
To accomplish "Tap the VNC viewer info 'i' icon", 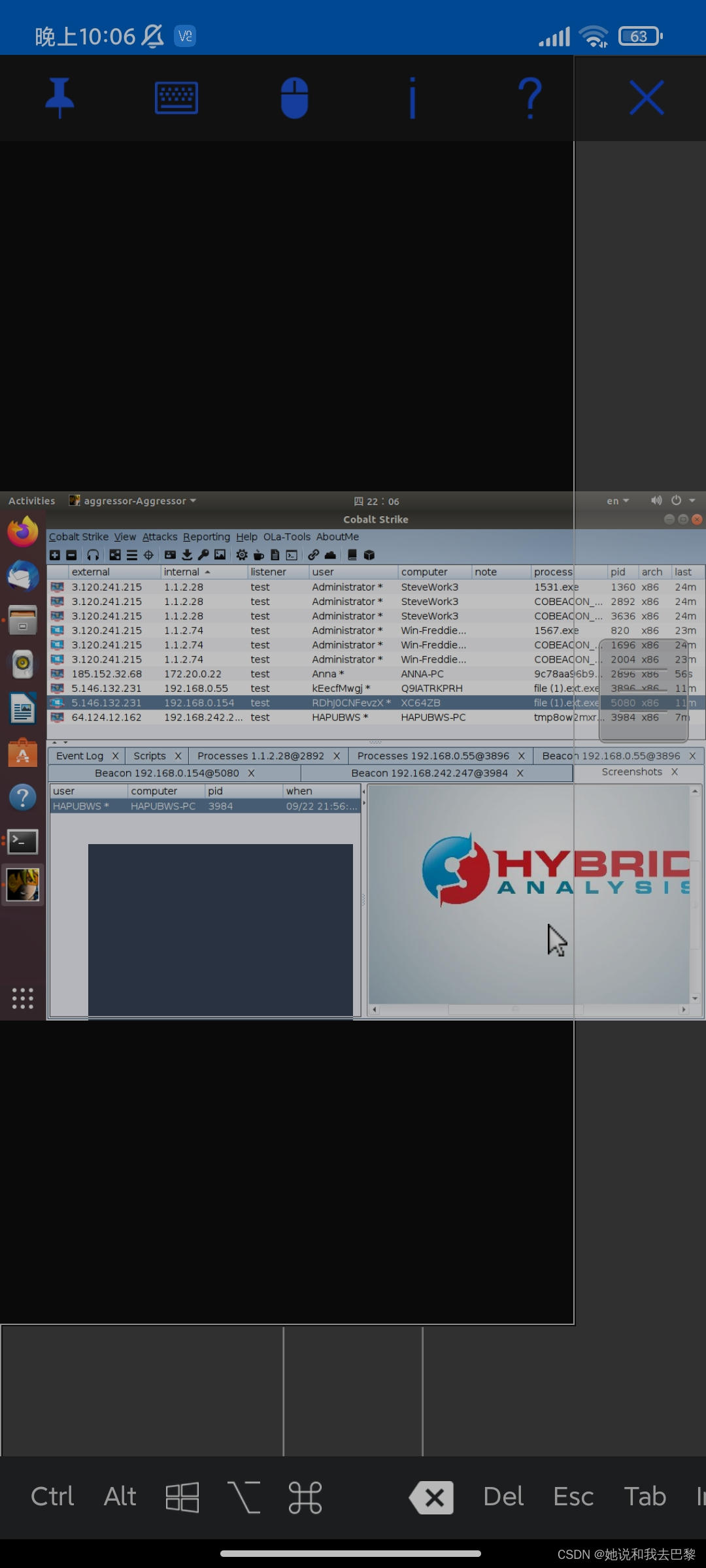I will tap(412, 98).
